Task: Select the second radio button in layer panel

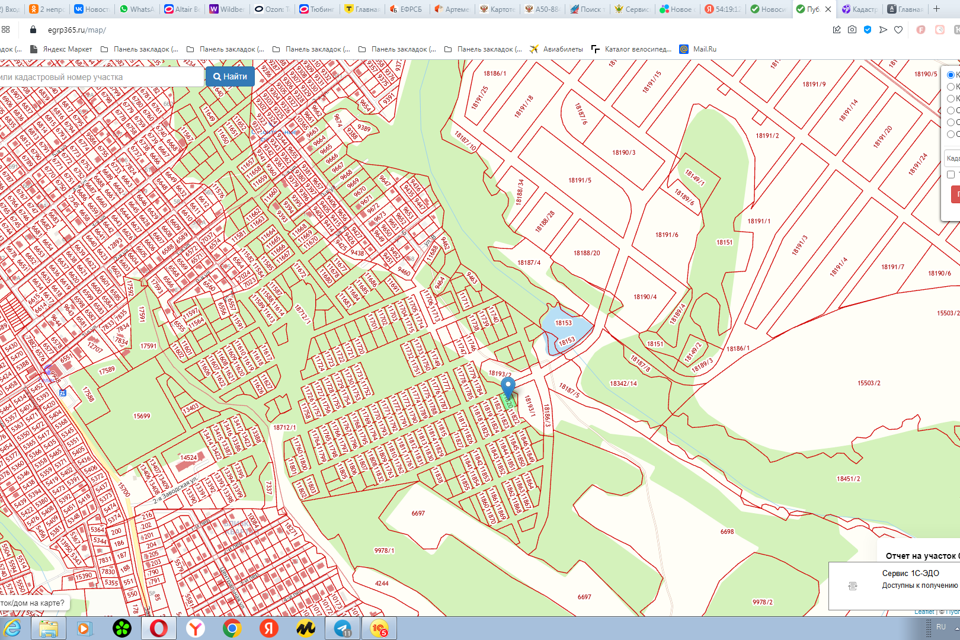Action: 951,87
